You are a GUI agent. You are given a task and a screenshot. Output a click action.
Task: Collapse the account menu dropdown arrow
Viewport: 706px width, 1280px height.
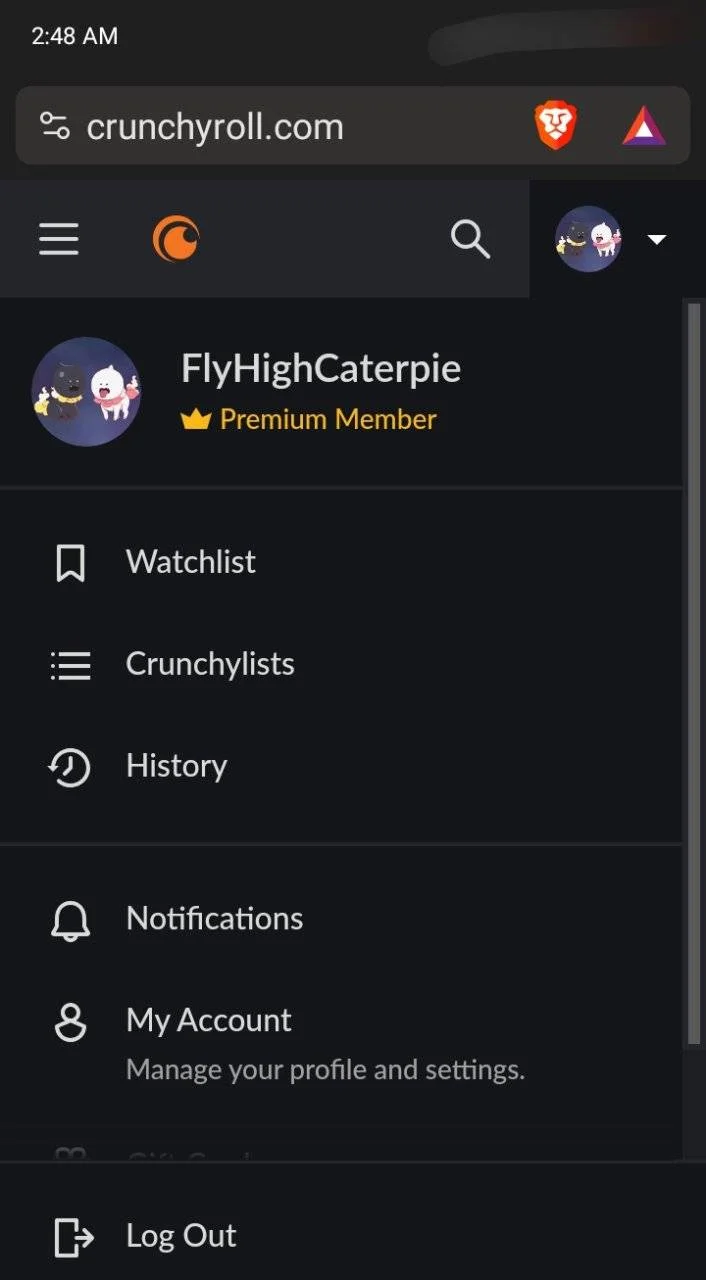click(657, 239)
